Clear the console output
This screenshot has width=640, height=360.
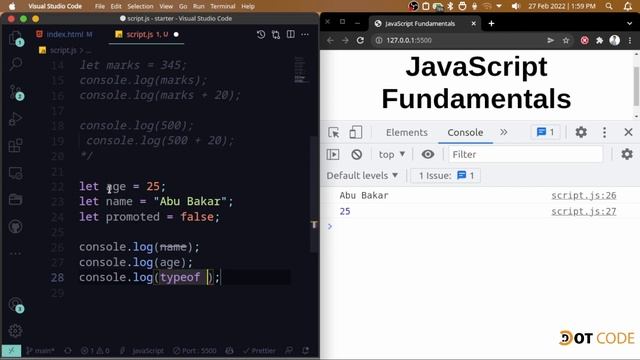(356, 154)
